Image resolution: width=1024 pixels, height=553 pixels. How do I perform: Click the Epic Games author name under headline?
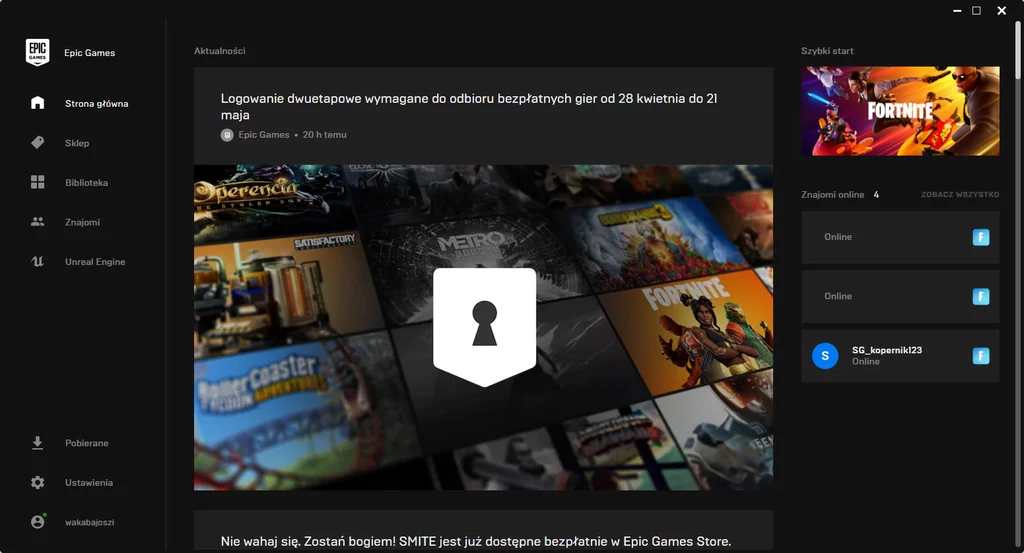pos(263,134)
